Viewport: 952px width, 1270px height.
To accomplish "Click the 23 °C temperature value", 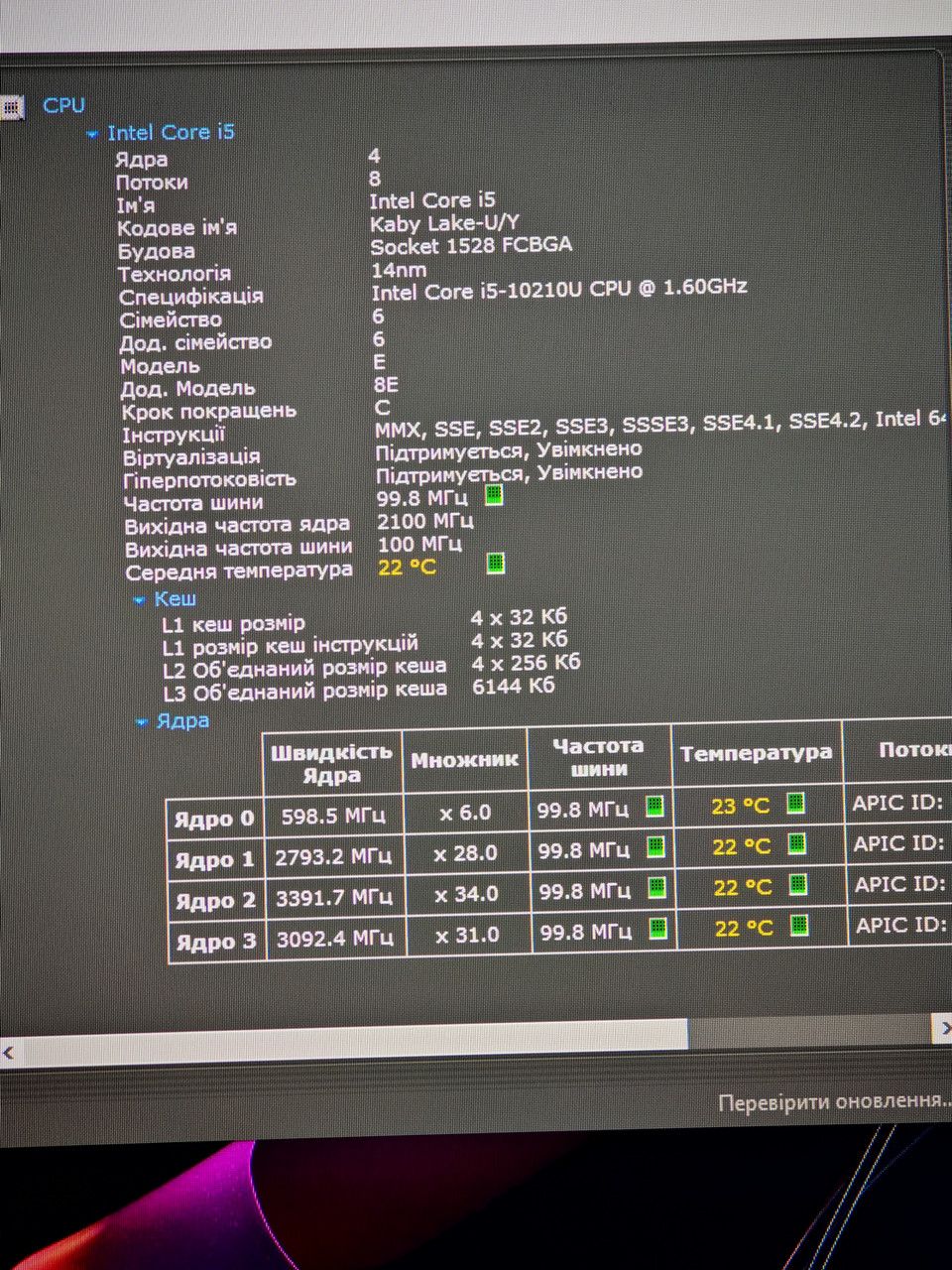I will pyautogui.click(x=740, y=806).
